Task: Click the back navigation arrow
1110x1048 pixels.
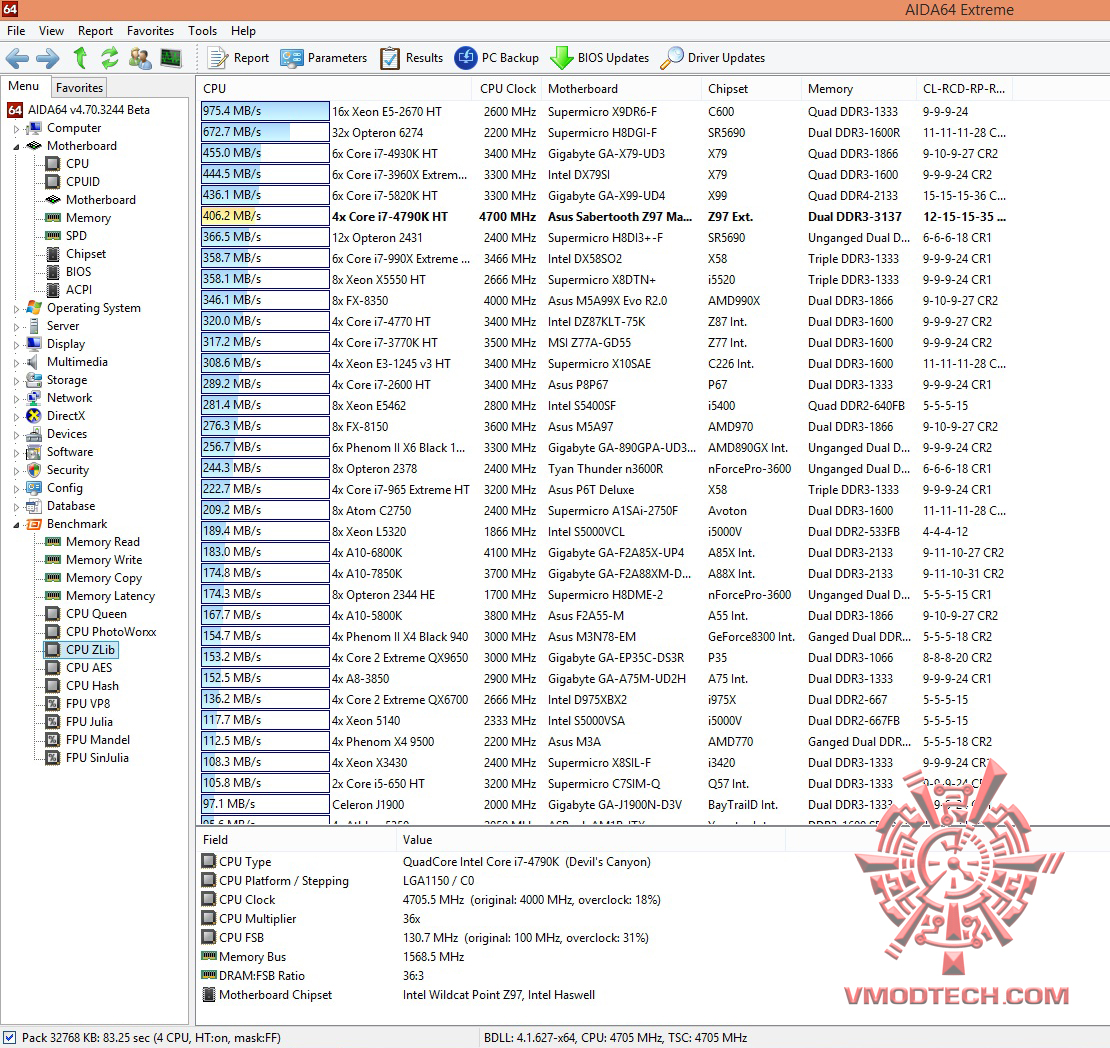Action: click(x=17, y=58)
